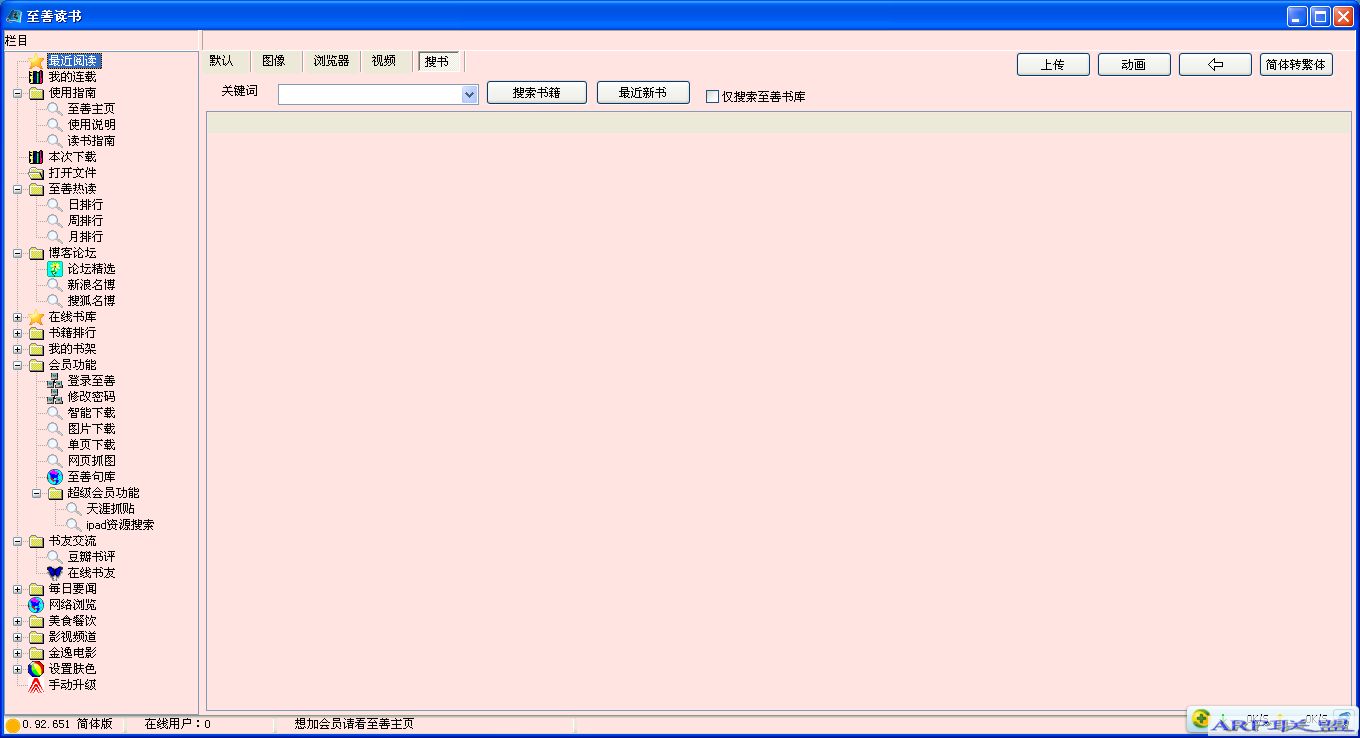Expand the 每日要闻 tree node
1360x738 pixels.
click(x=17, y=589)
